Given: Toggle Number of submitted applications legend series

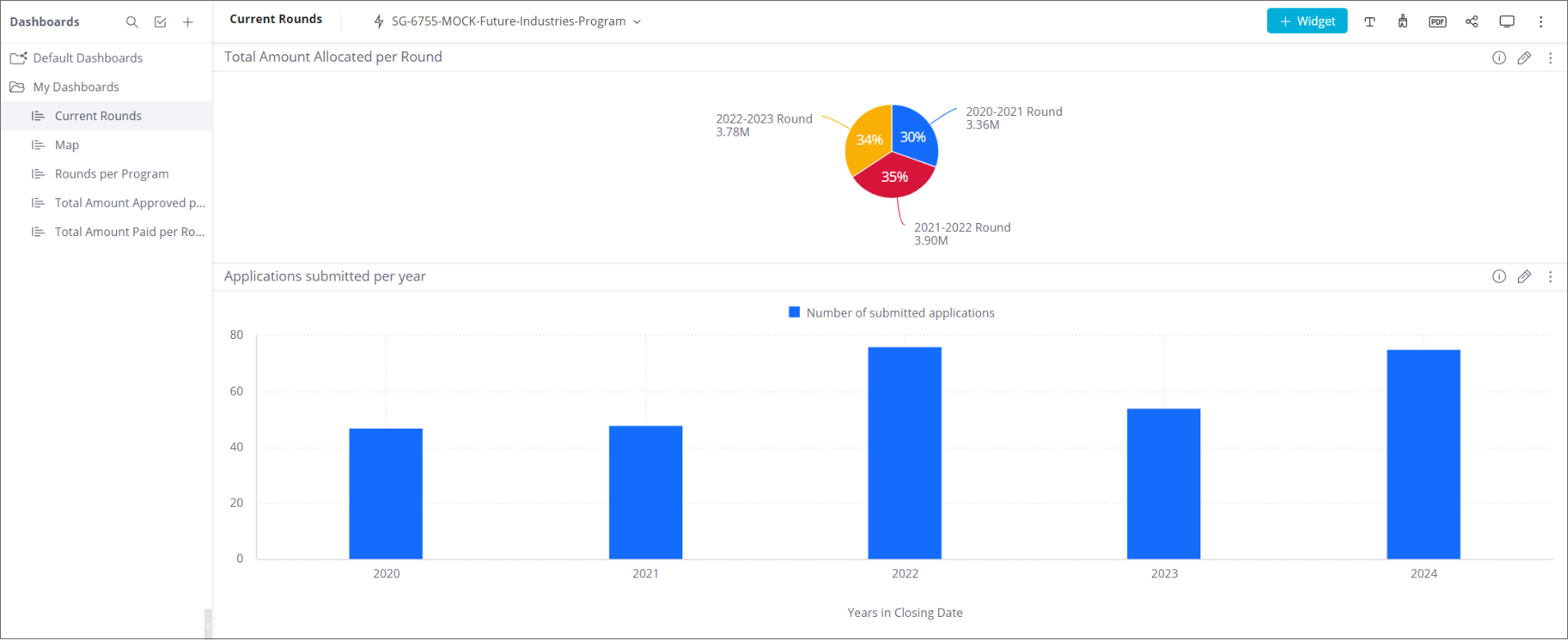Looking at the screenshot, I should pos(891,313).
